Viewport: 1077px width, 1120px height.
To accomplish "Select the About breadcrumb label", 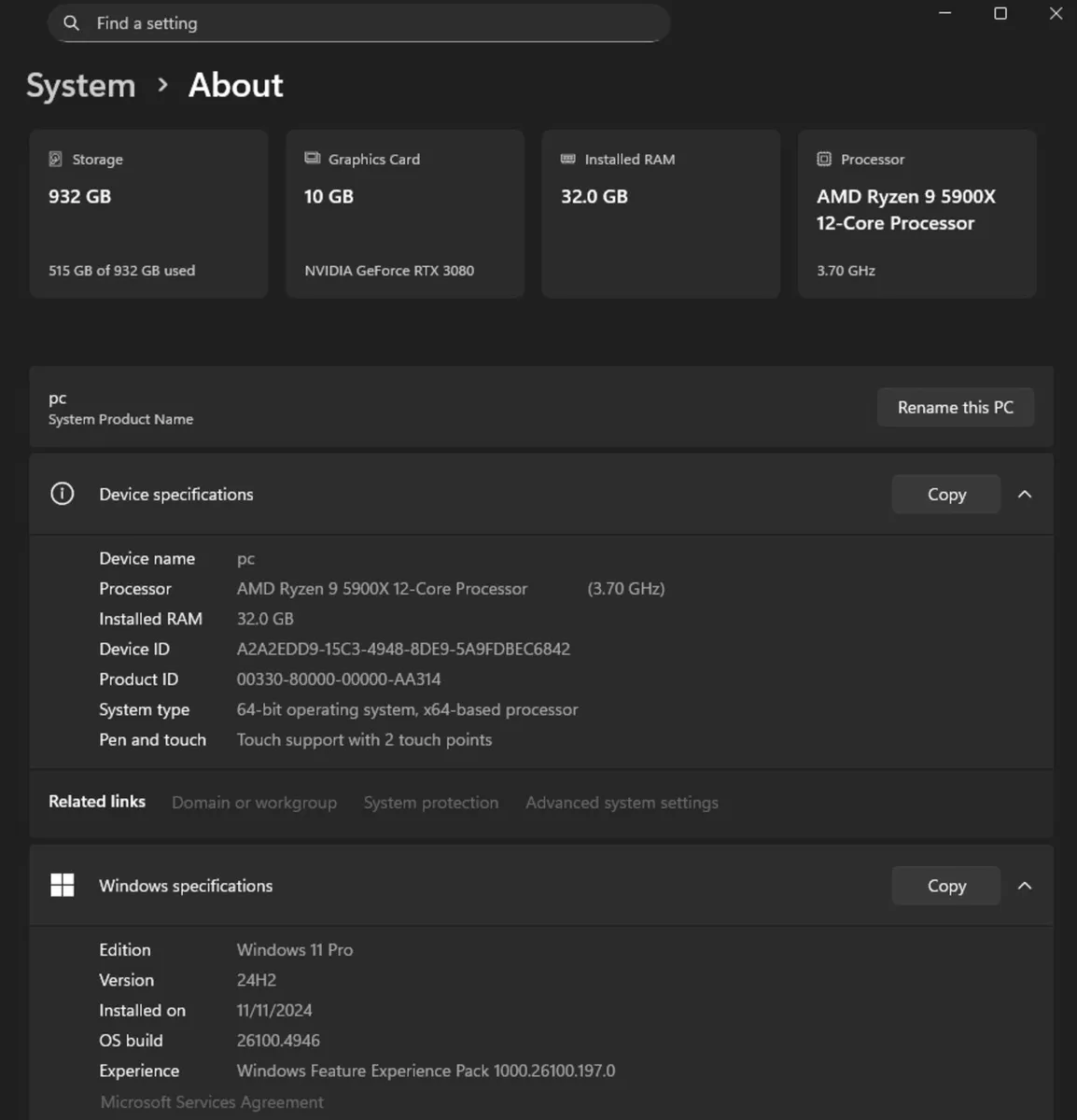I will pos(235,85).
